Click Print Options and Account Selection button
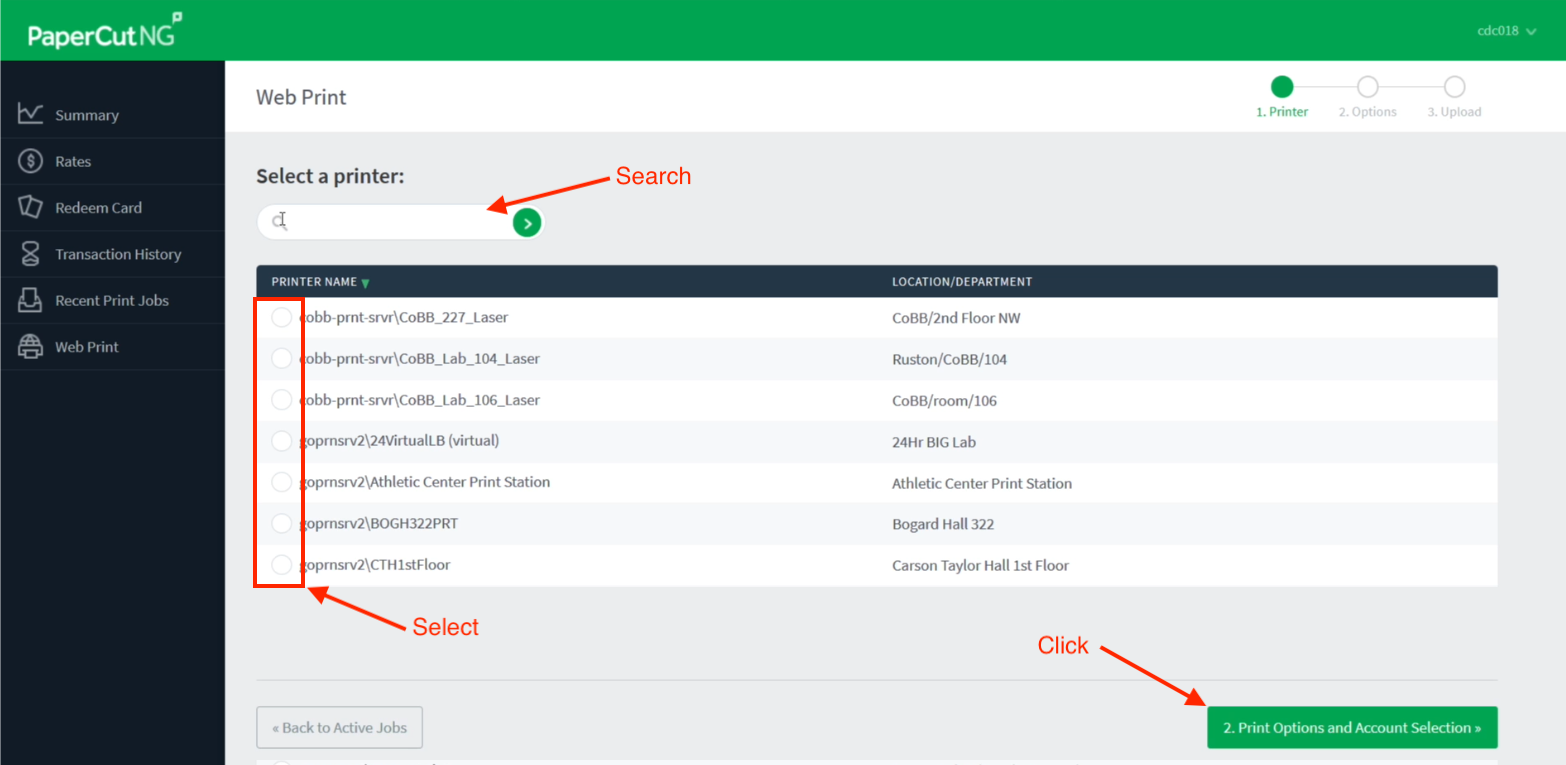 (x=1352, y=728)
